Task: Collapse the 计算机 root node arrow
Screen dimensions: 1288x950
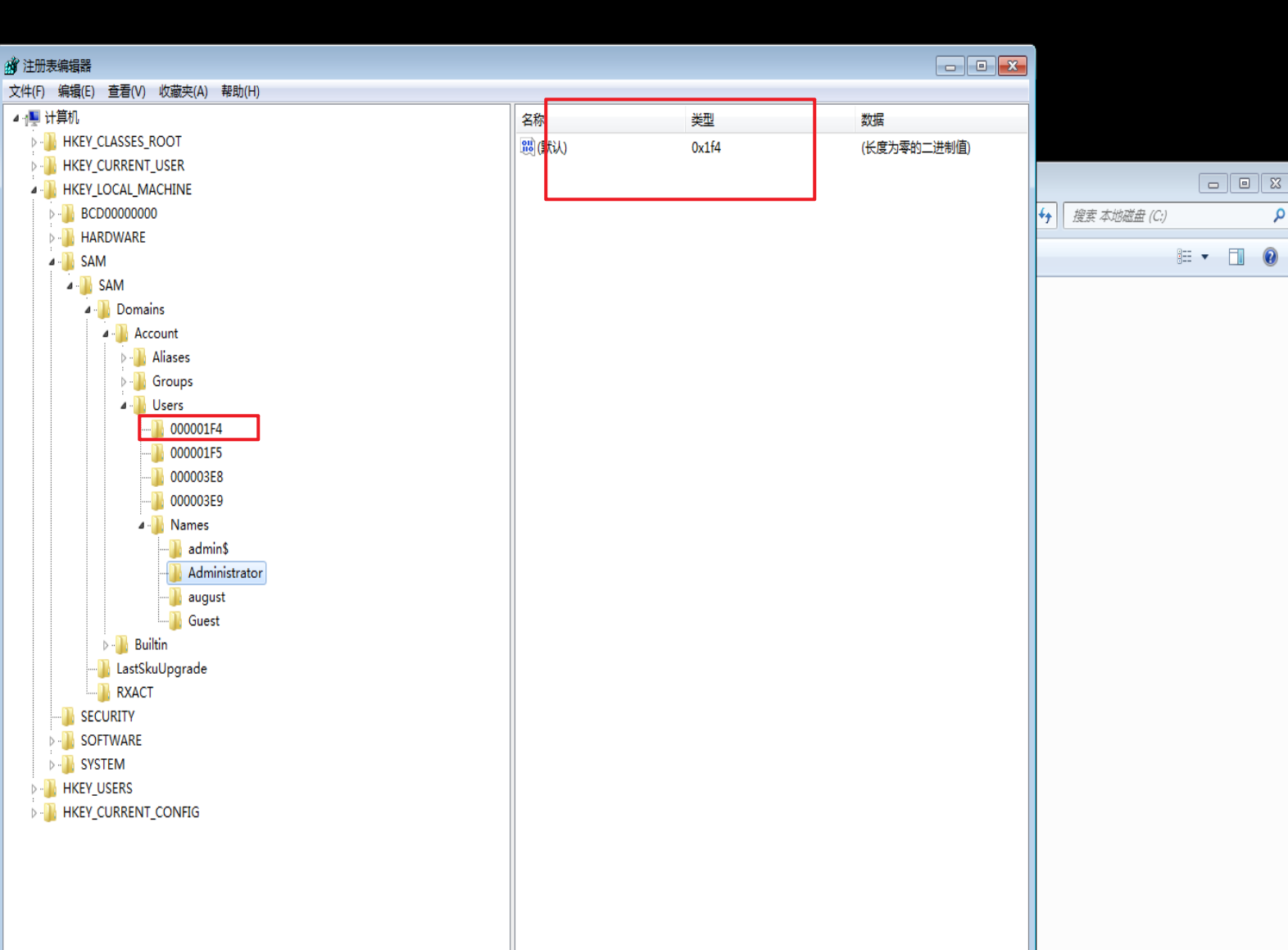Action: click(16, 118)
